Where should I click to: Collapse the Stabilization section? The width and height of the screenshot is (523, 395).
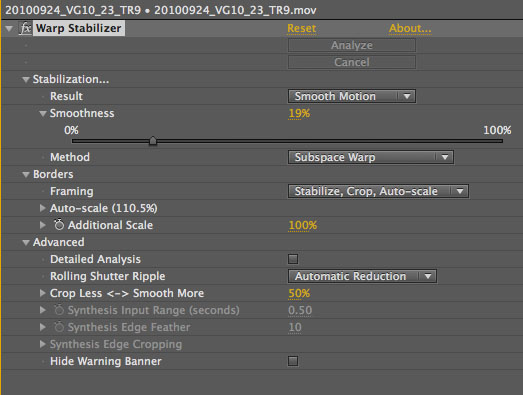click(x=26, y=80)
